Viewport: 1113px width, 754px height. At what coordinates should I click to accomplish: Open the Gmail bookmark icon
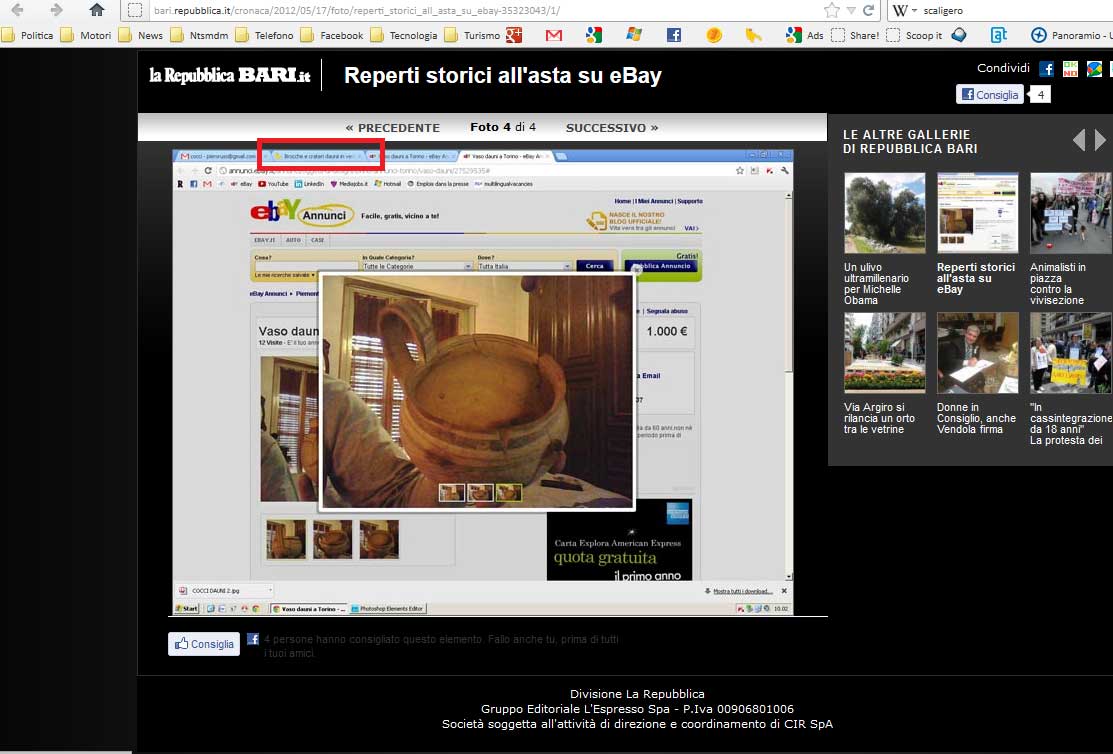tap(554, 35)
